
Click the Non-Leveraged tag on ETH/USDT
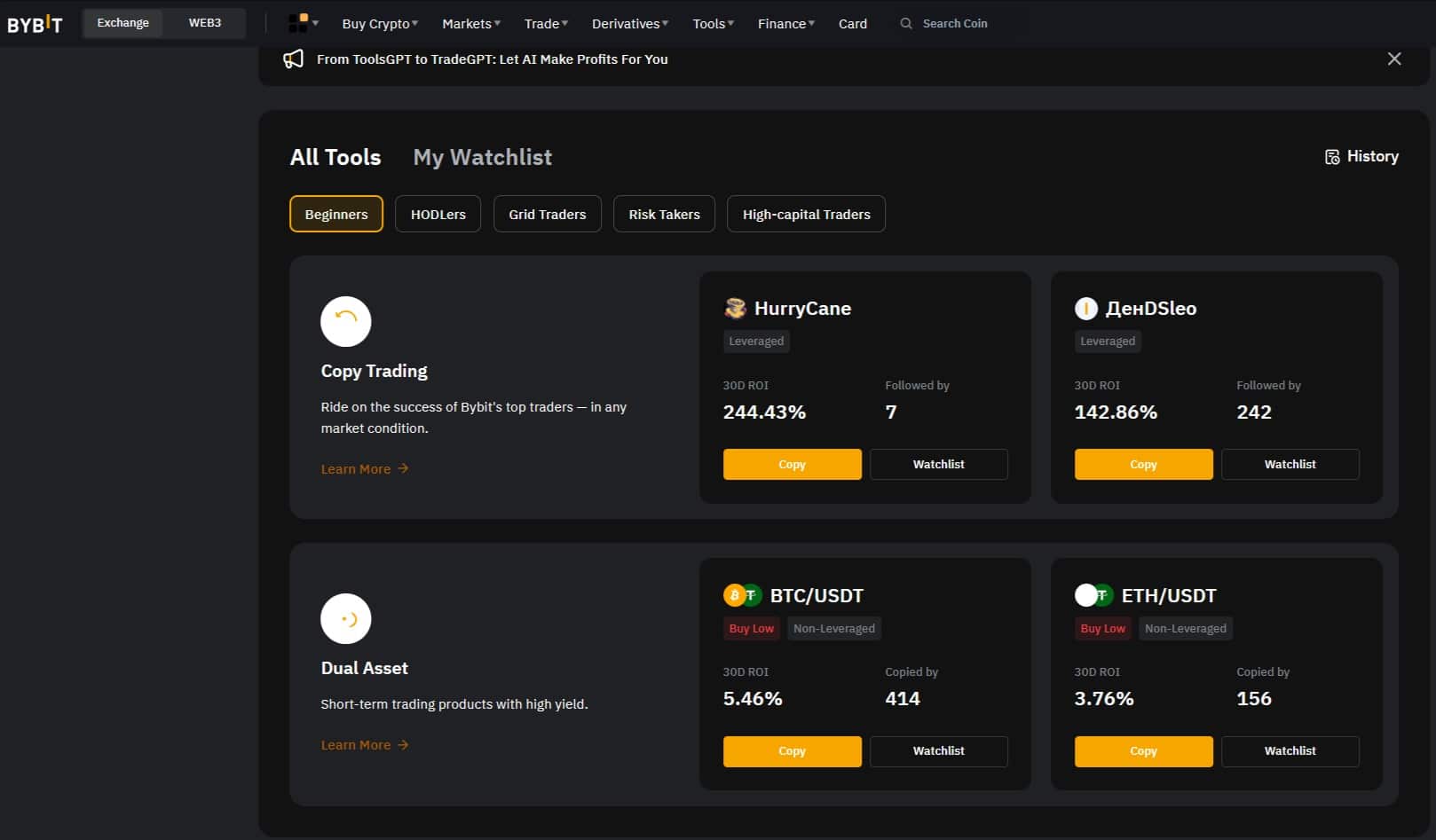tap(1186, 628)
